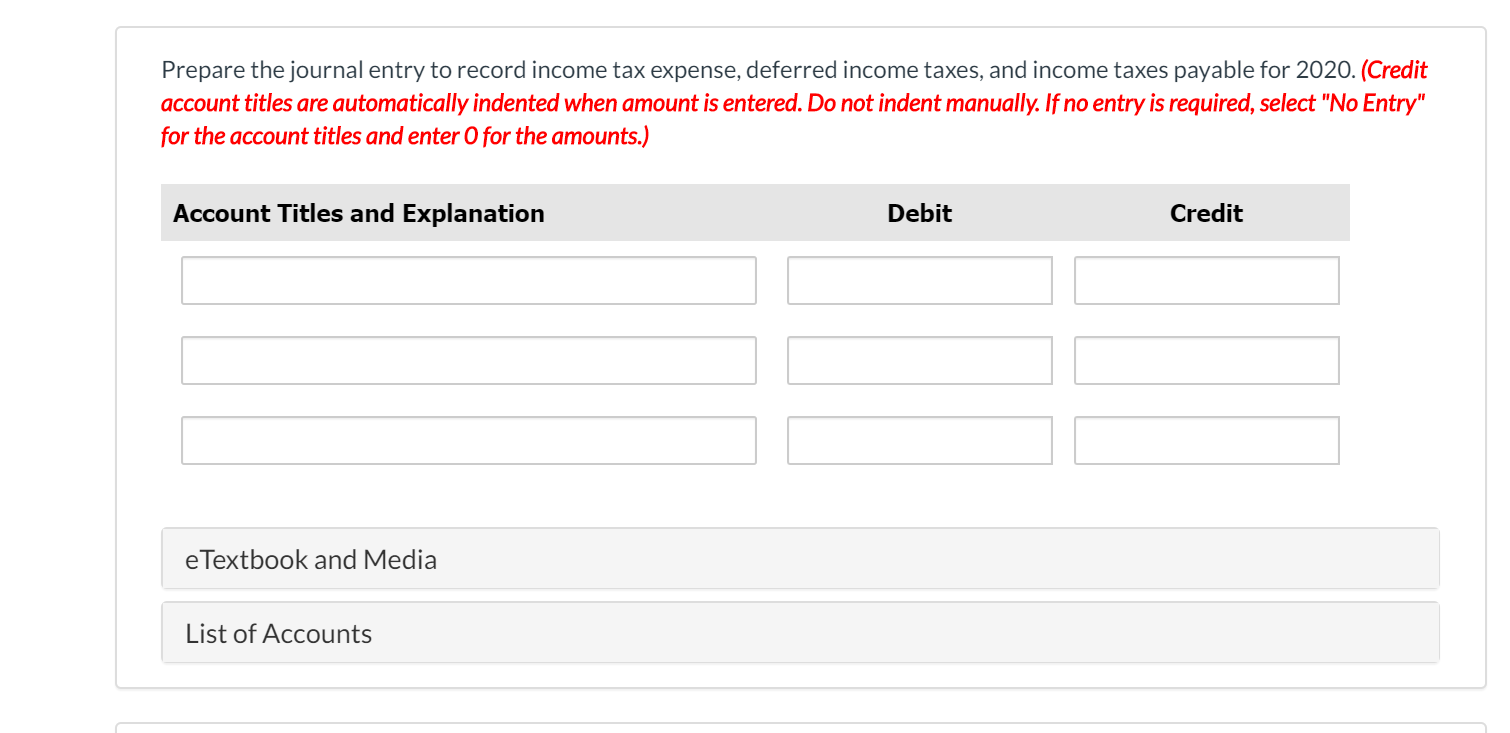Open the third row account title dropdown
Screen dimensions: 1510x733
[x=468, y=440]
